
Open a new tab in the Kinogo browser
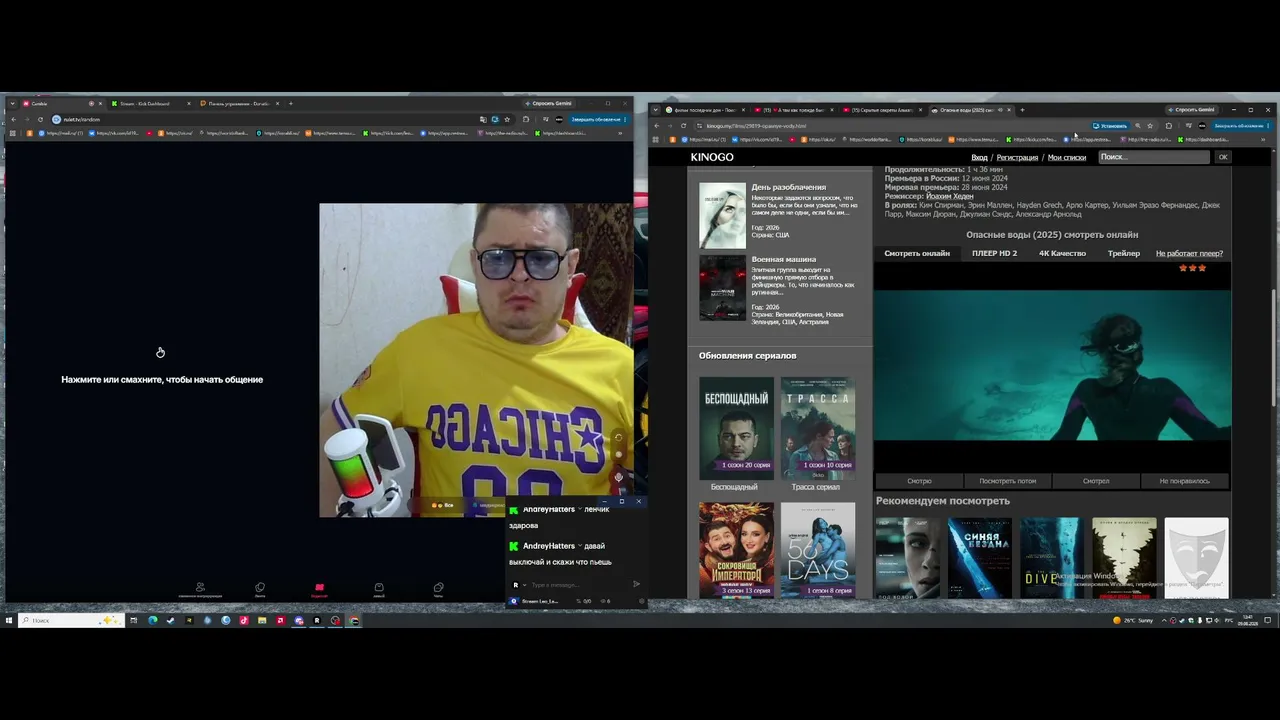(x=1021, y=110)
